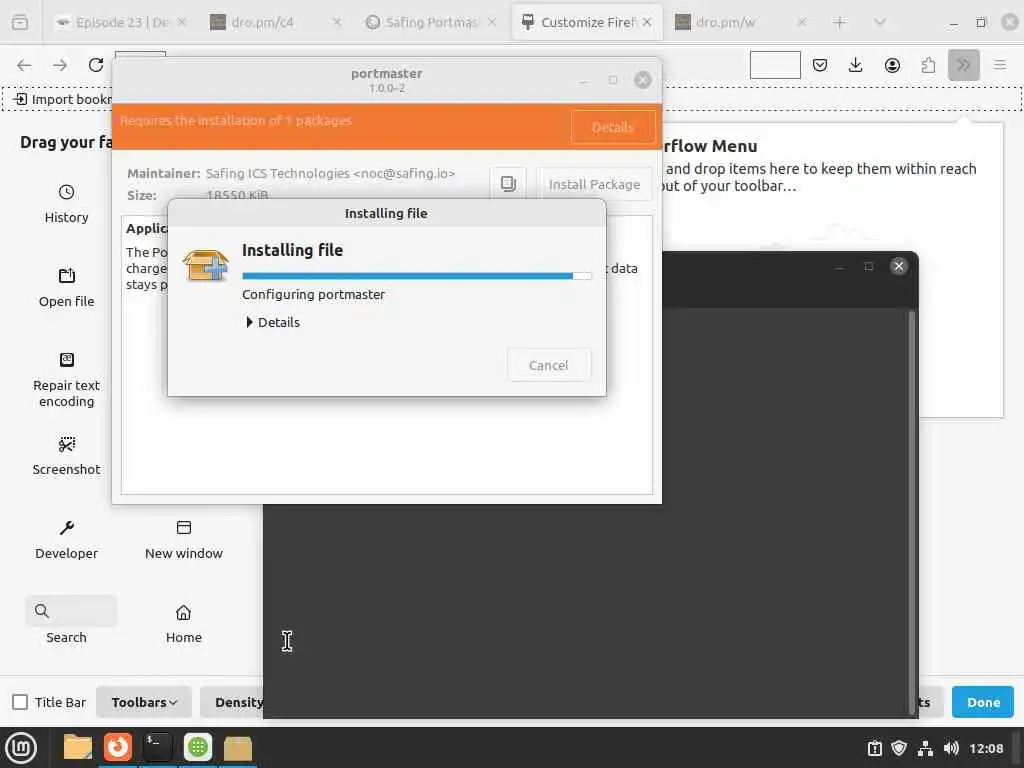Open the Terminal in the taskbar

(157, 748)
